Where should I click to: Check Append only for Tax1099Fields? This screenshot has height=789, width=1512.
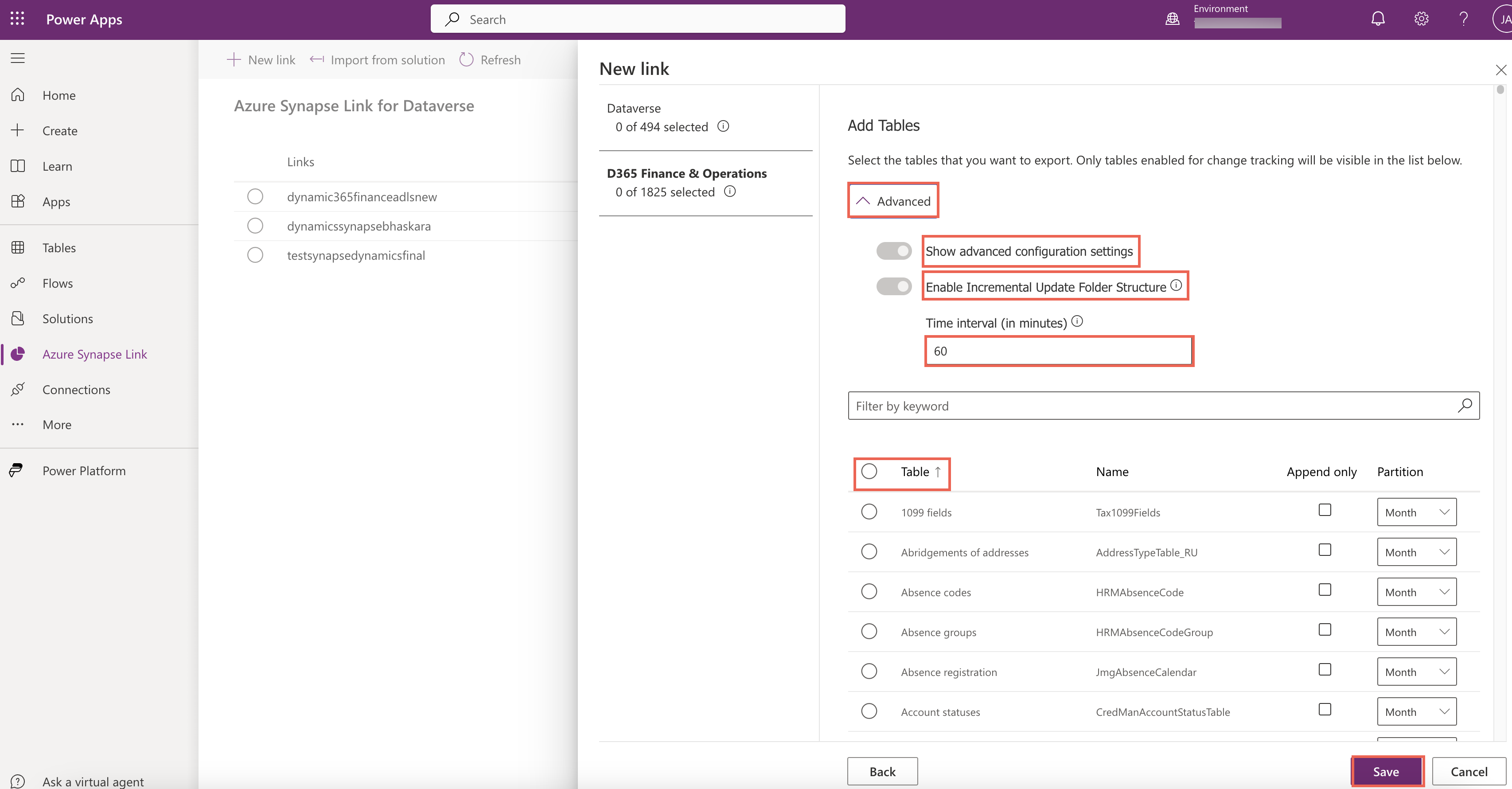(x=1325, y=510)
